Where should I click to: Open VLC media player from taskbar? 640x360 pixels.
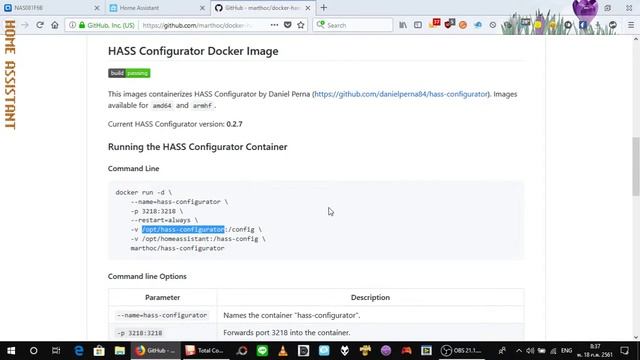click(283, 351)
